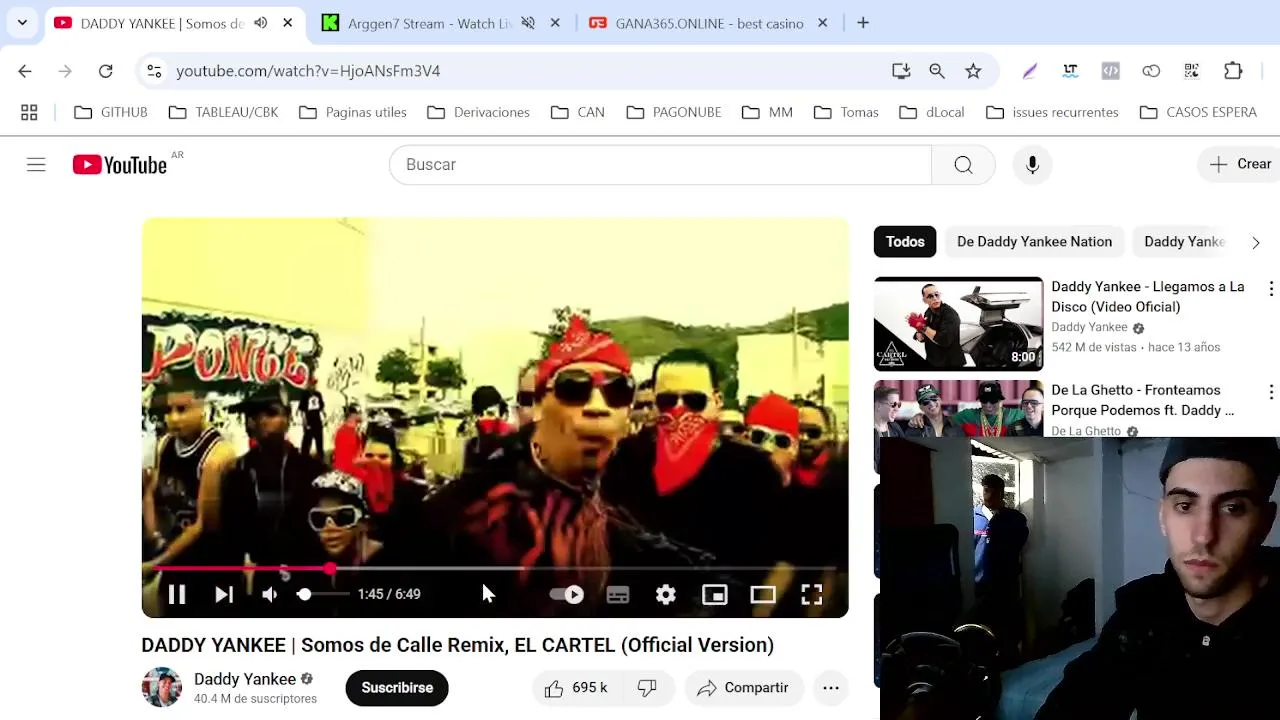Open CASOS ESPERA bookmarks folder

pyautogui.click(x=1198, y=112)
